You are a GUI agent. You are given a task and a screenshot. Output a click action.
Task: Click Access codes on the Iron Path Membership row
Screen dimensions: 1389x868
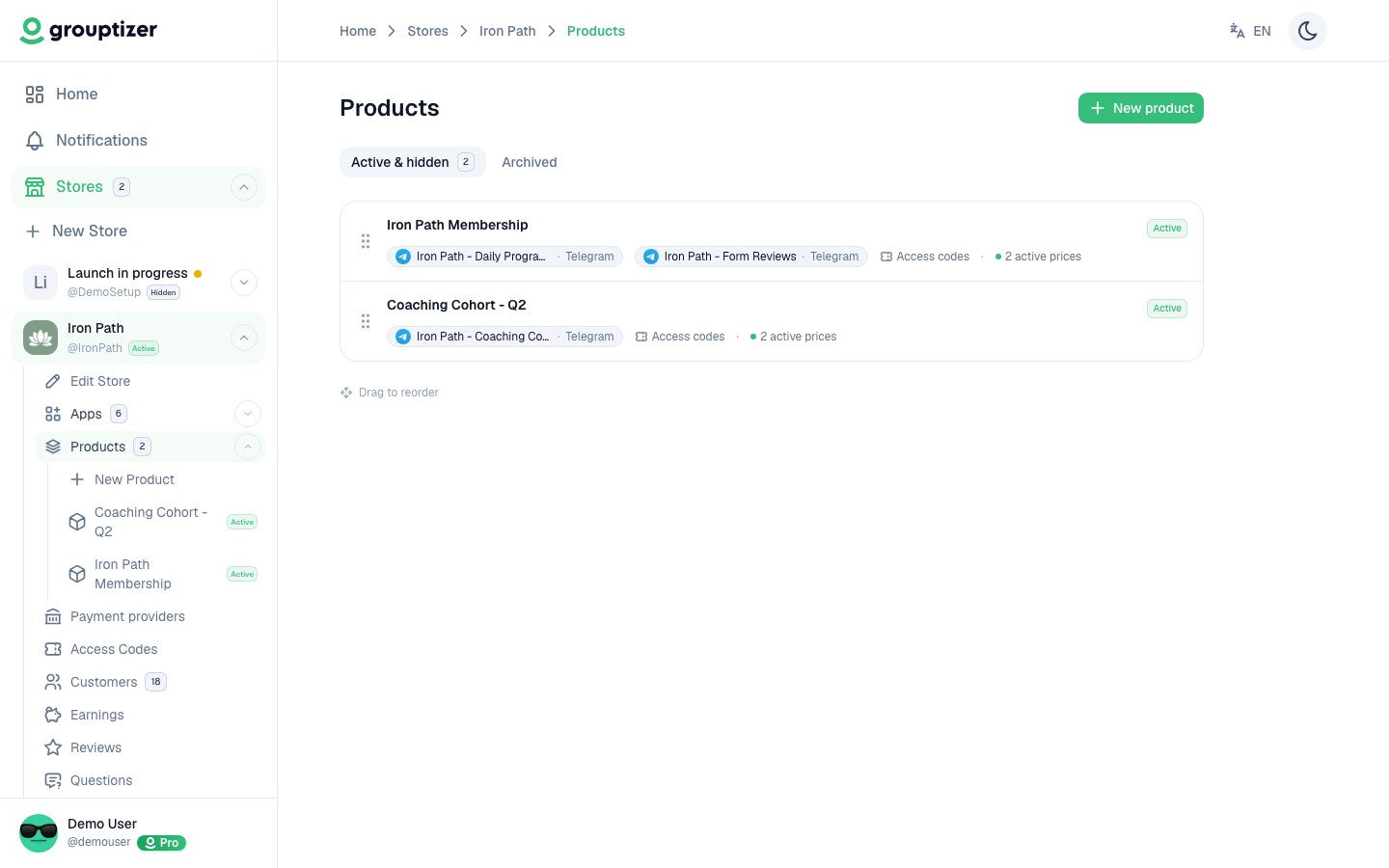925,257
